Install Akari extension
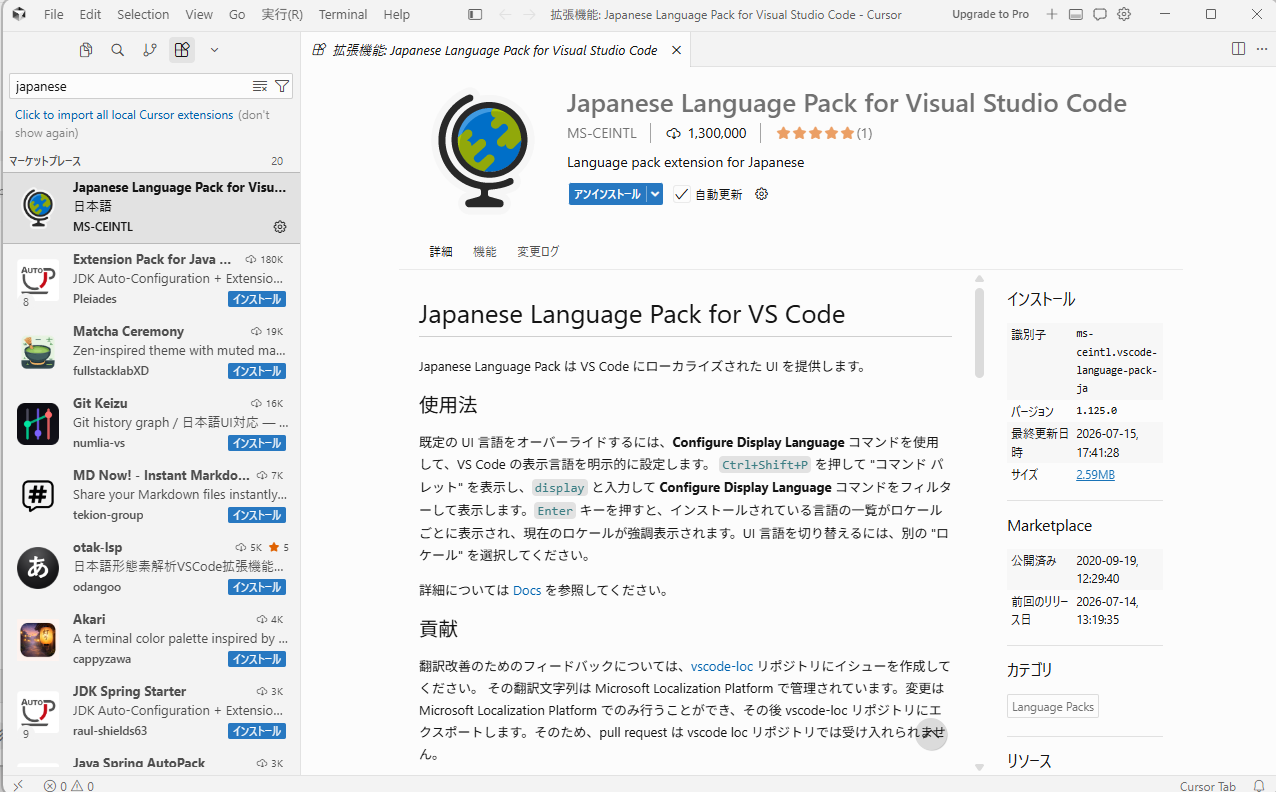The width and height of the screenshot is (1276, 792). [257, 659]
